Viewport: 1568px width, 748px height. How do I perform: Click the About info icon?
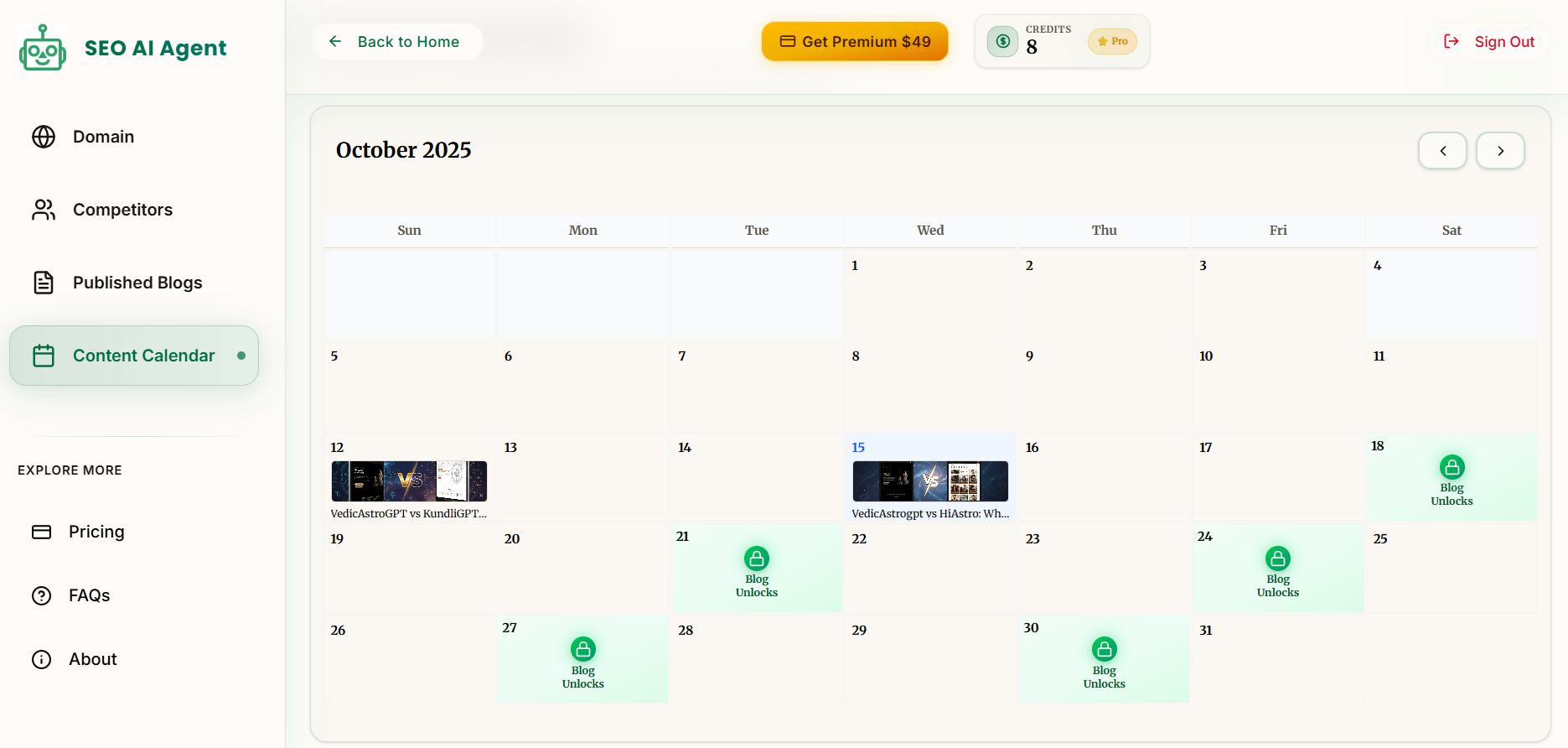click(41, 659)
